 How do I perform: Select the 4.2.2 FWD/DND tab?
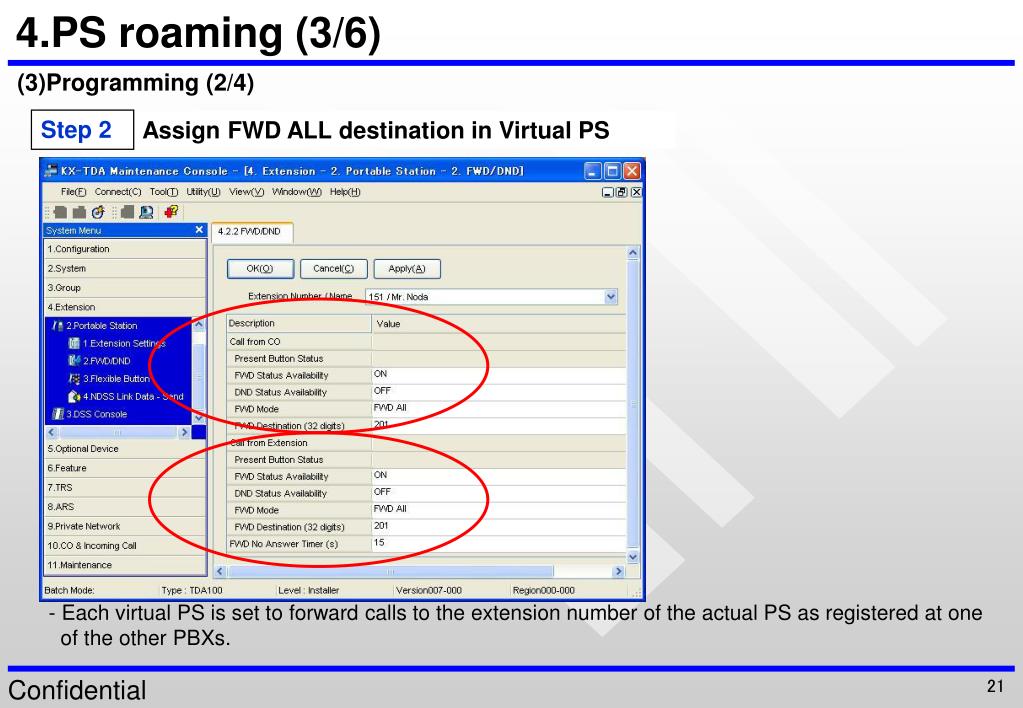[x=252, y=232]
